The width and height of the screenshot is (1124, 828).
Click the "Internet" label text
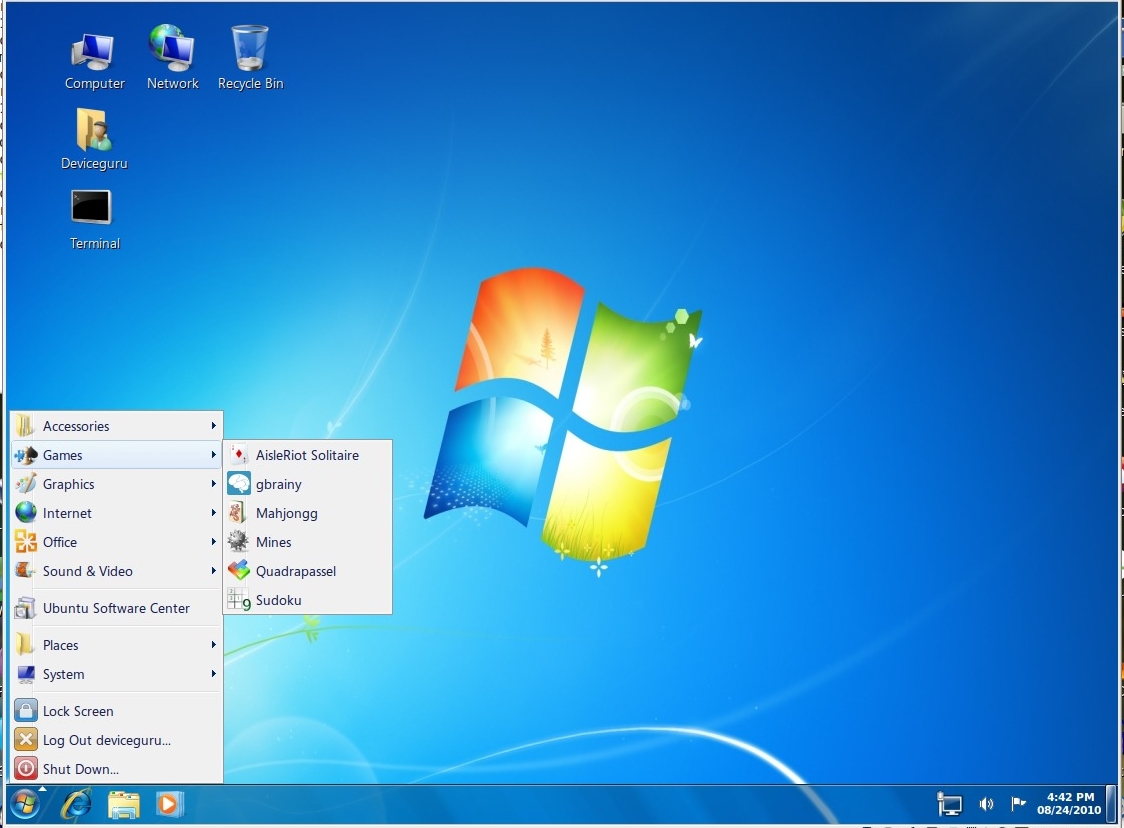point(67,513)
